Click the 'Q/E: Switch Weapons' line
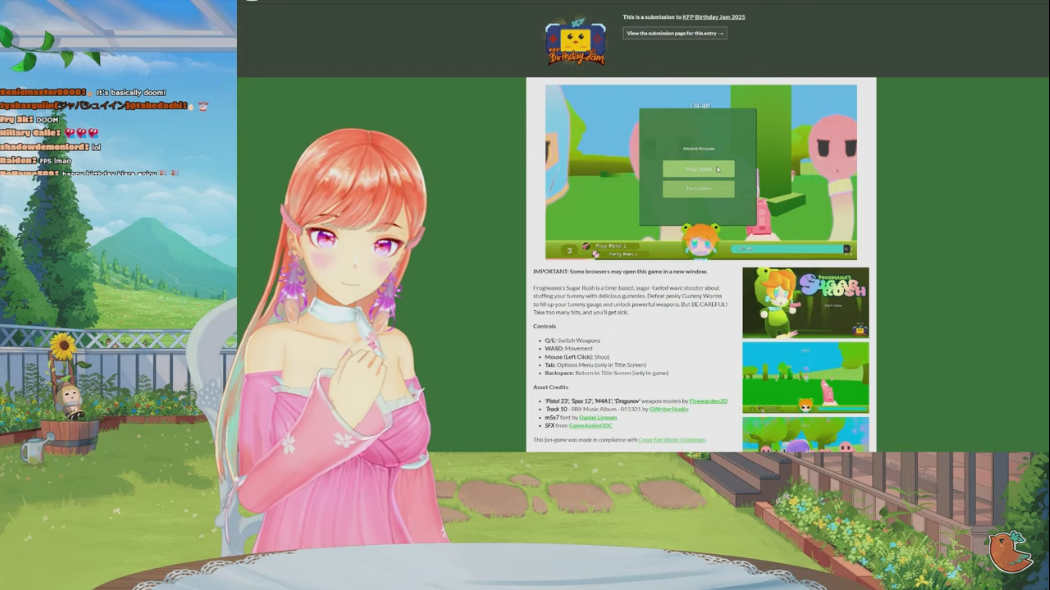The width and height of the screenshot is (1050, 590). (x=572, y=340)
